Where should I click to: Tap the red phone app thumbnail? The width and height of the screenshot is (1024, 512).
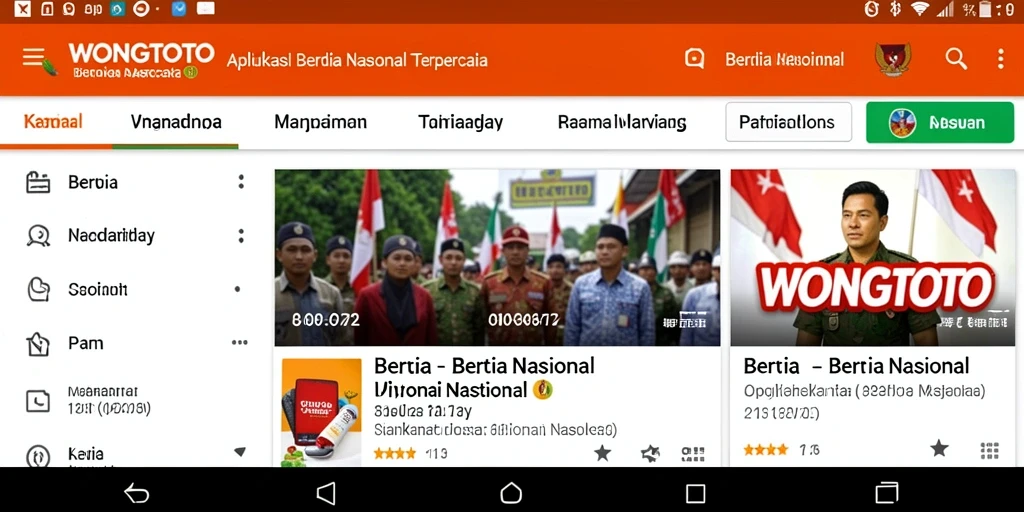tap(321, 412)
